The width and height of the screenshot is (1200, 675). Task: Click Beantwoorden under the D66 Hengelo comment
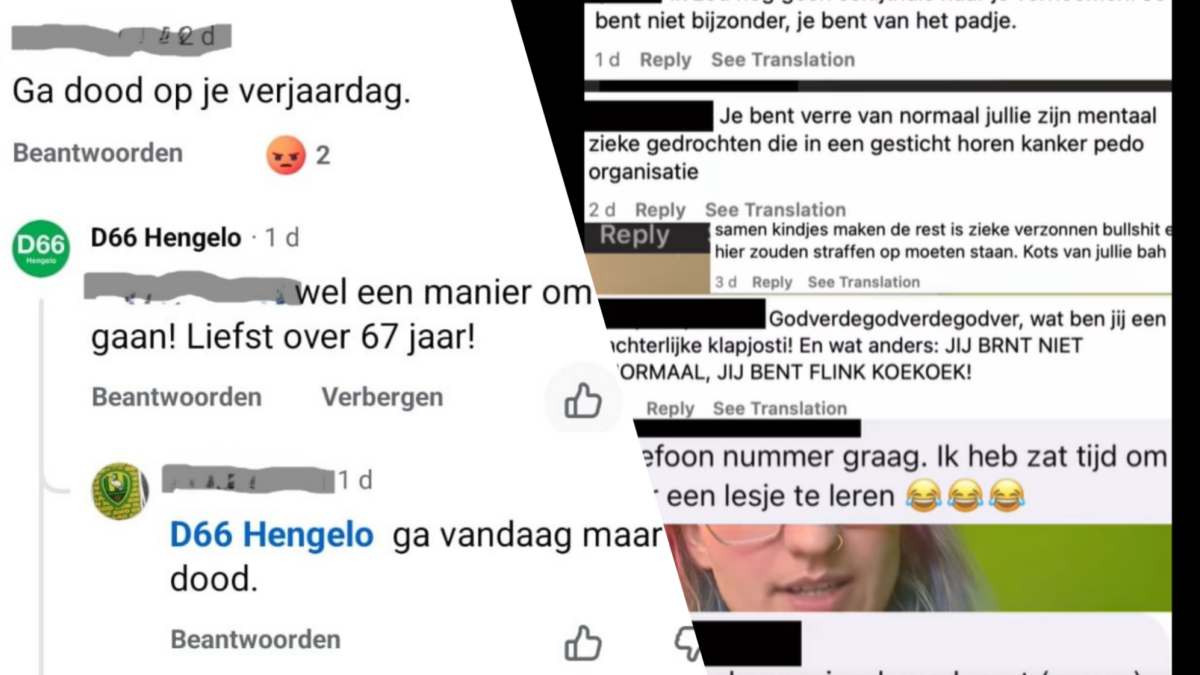pyautogui.click(x=177, y=397)
